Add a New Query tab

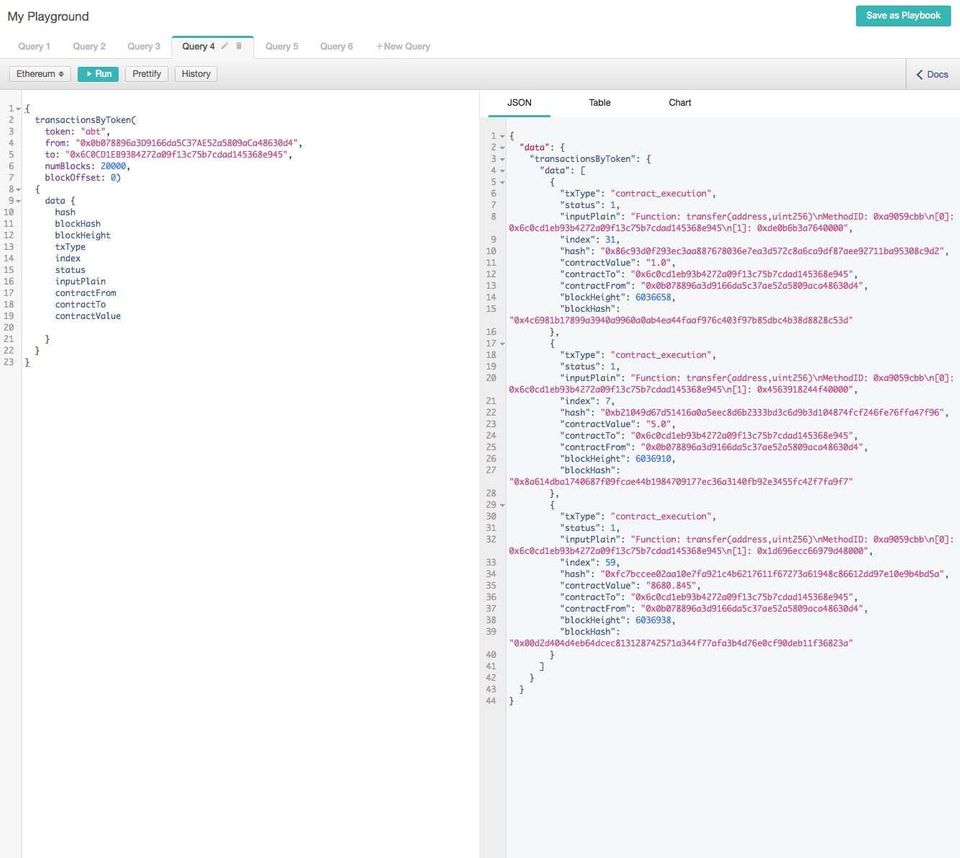403,46
